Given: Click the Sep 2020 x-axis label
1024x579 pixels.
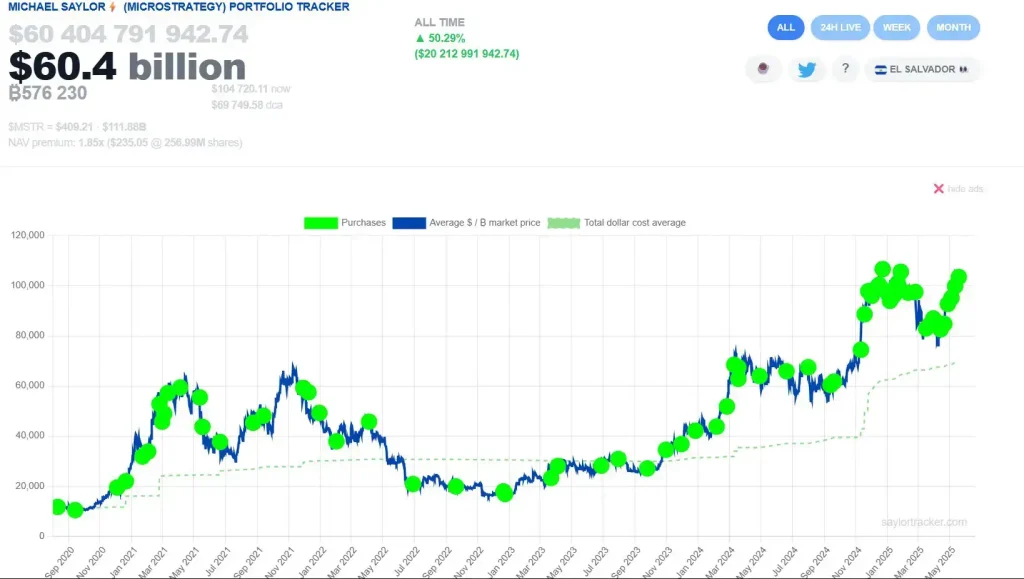Looking at the screenshot, I should tap(59, 562).
